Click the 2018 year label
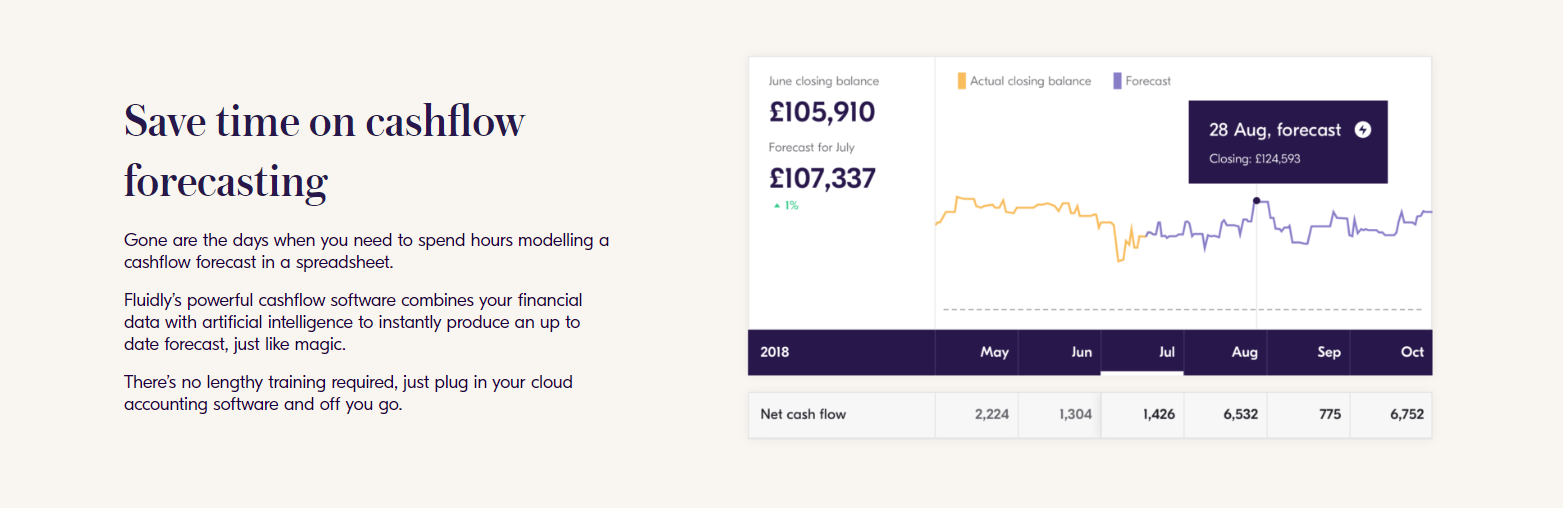The image size is (1563, 508). pos(775,352)
